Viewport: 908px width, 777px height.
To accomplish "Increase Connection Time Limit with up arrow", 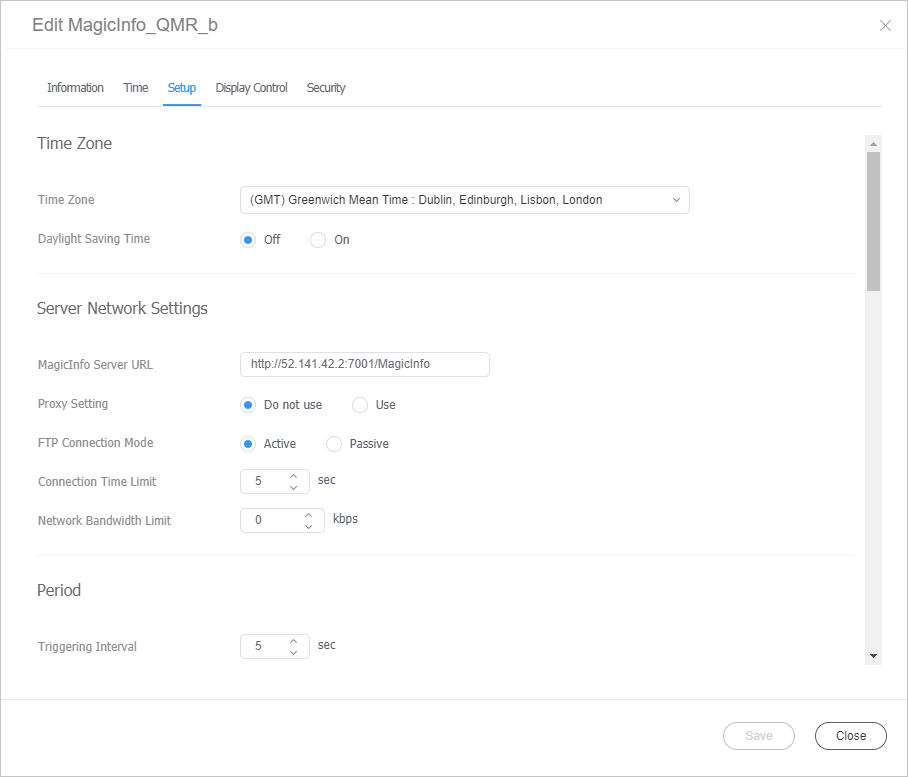I will 293,476.
